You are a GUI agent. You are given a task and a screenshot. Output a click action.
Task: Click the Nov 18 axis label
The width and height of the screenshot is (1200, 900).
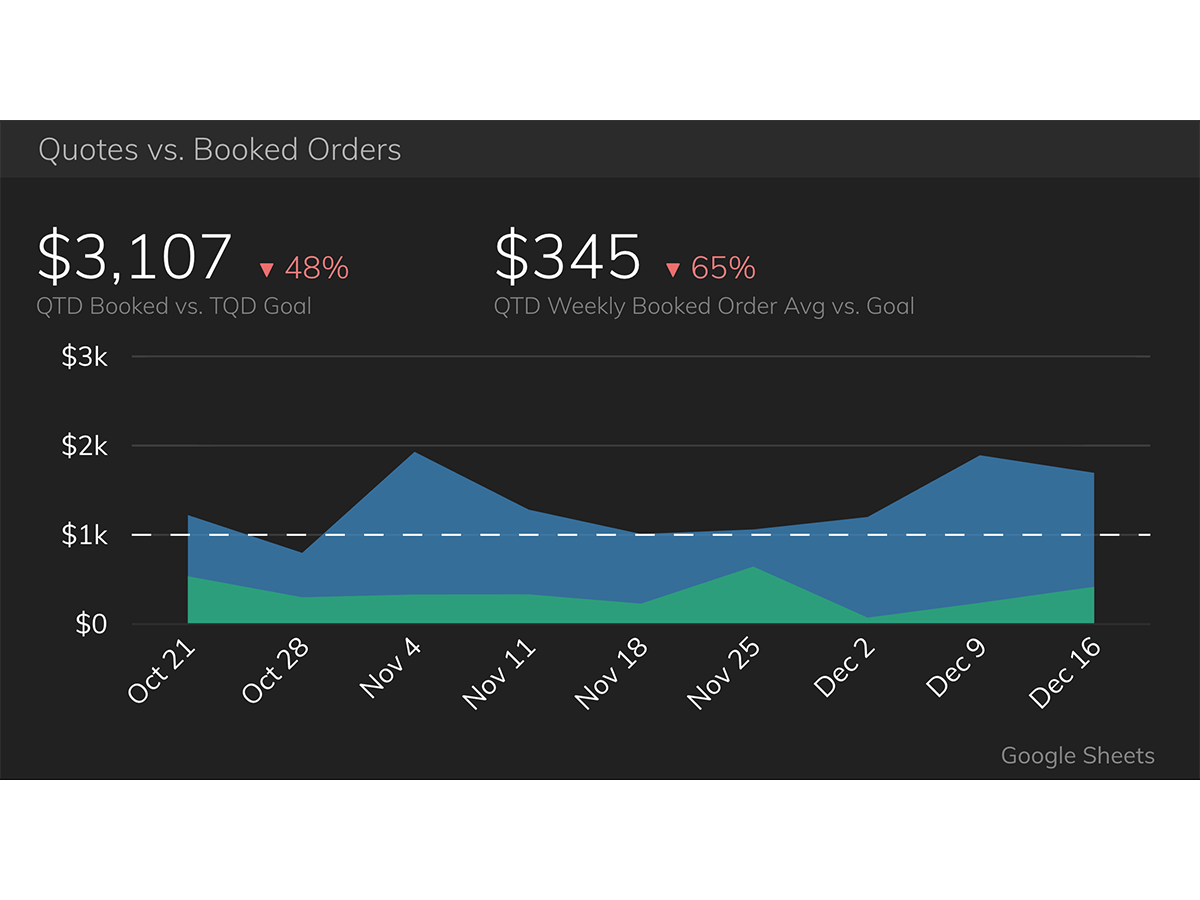(x=613, y=668)
